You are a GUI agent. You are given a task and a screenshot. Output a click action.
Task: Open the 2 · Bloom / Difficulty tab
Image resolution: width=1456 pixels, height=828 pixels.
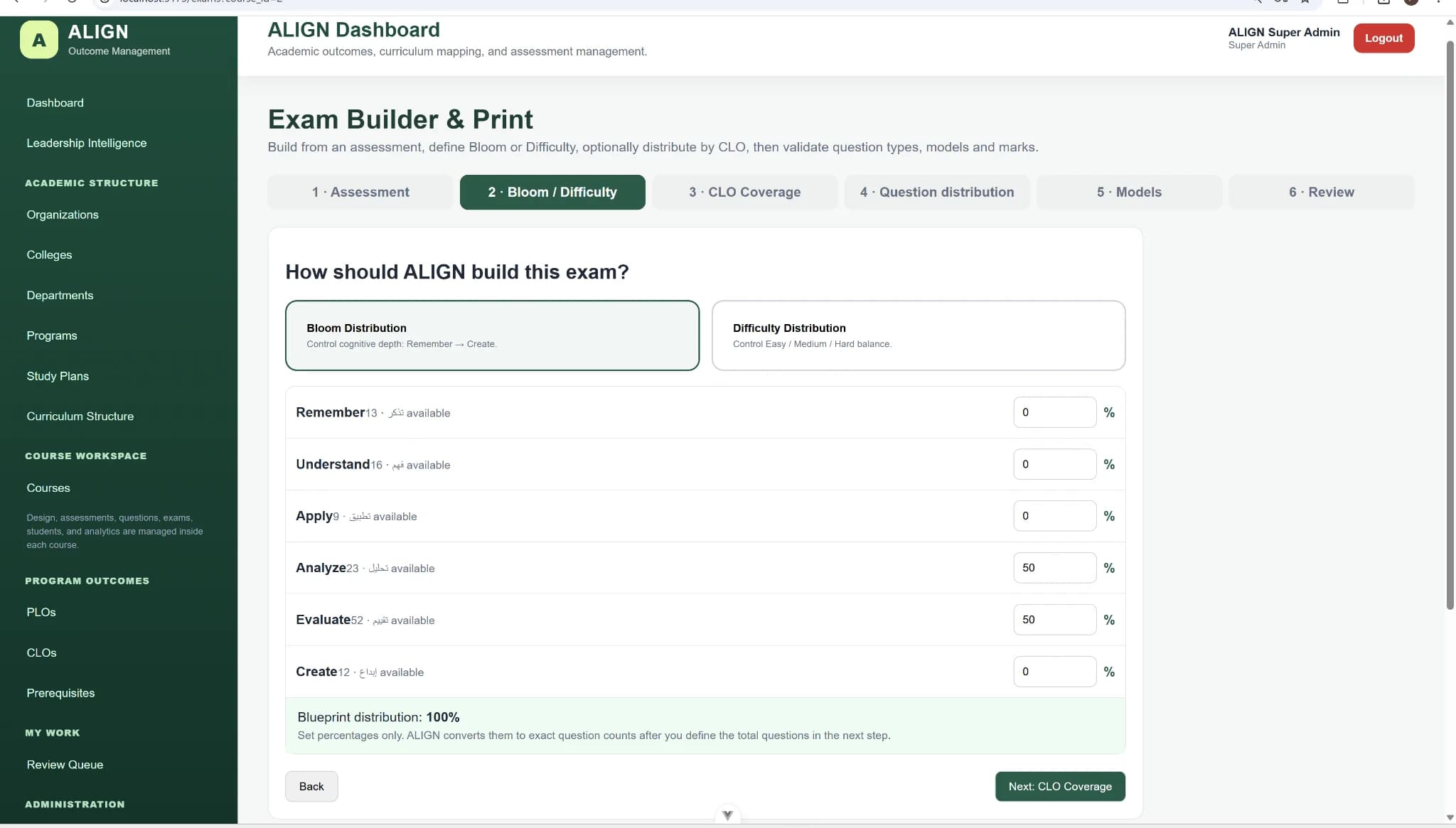point(552,192)
